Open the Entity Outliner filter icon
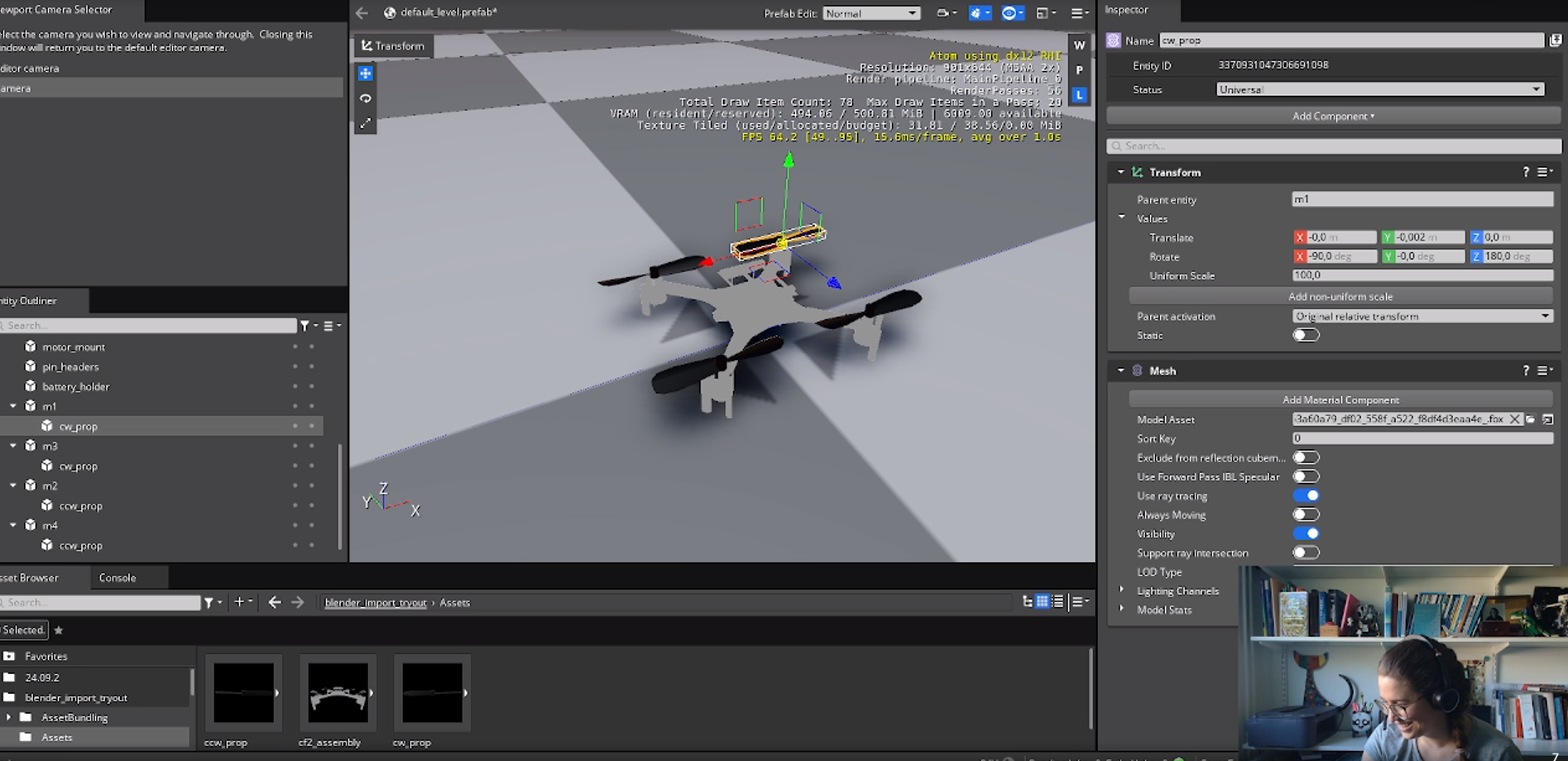Image resolution: width=1568 pixels, height=761 pixels. [305, 326]
